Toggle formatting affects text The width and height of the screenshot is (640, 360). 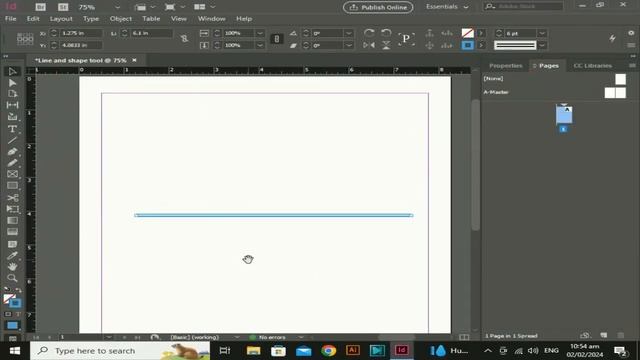tap(18, 314)
